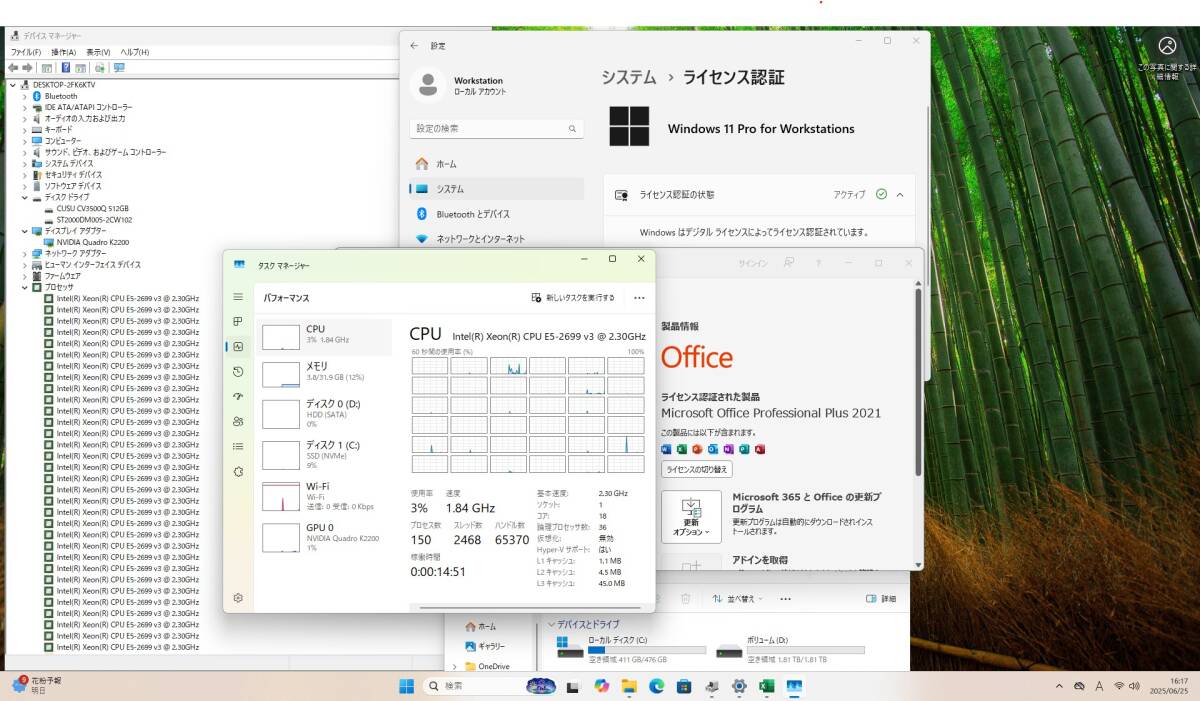Collapse the デバイスとドライブ group in Explorer
Image resolution: width=1200 pixels, height=701 pixels.
[x=551, y=625]
